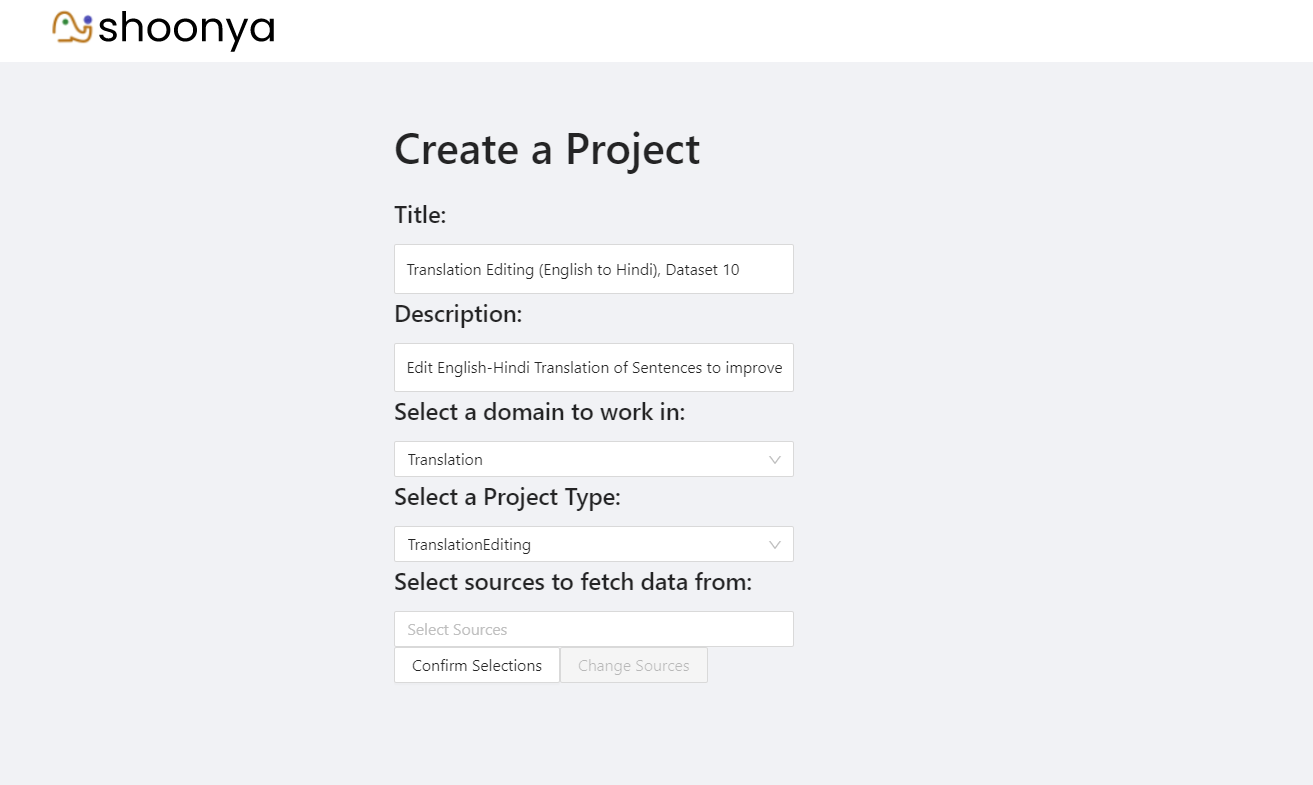Viewport: 1313px width, 785px height.
Task: Click the Select a domain to work in label
Action: coord(539,412)
